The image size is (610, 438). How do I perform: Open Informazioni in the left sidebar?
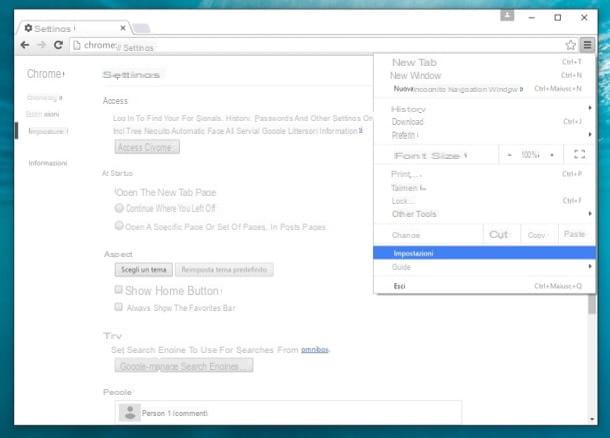(47, 163)
